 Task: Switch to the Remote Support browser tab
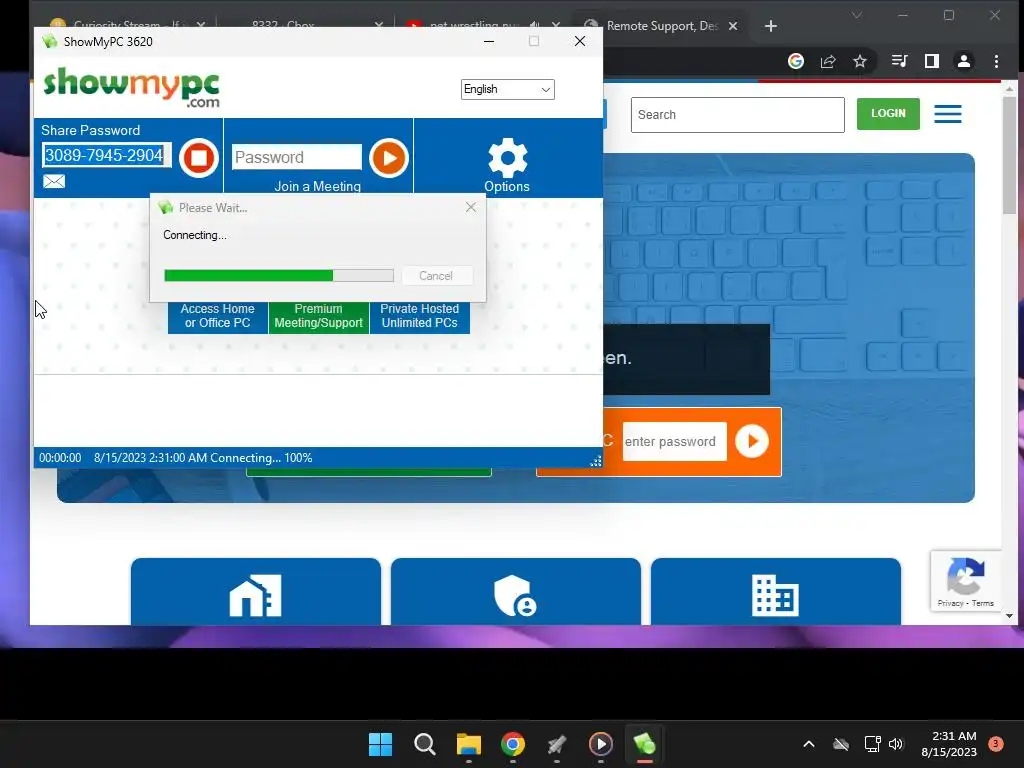pyautogui.click(x=660, y=26)
